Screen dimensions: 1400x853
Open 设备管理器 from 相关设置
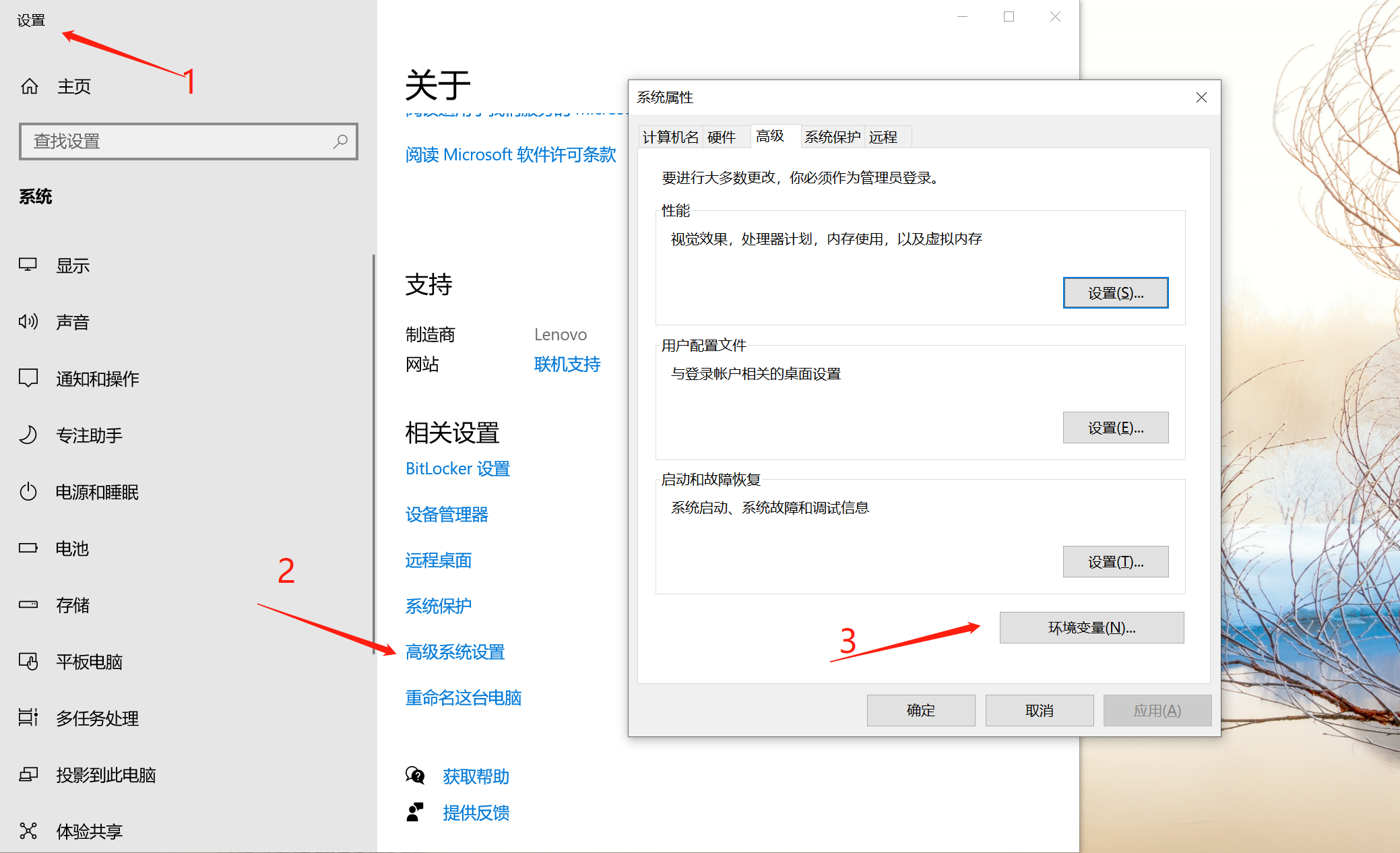[447, 514]
